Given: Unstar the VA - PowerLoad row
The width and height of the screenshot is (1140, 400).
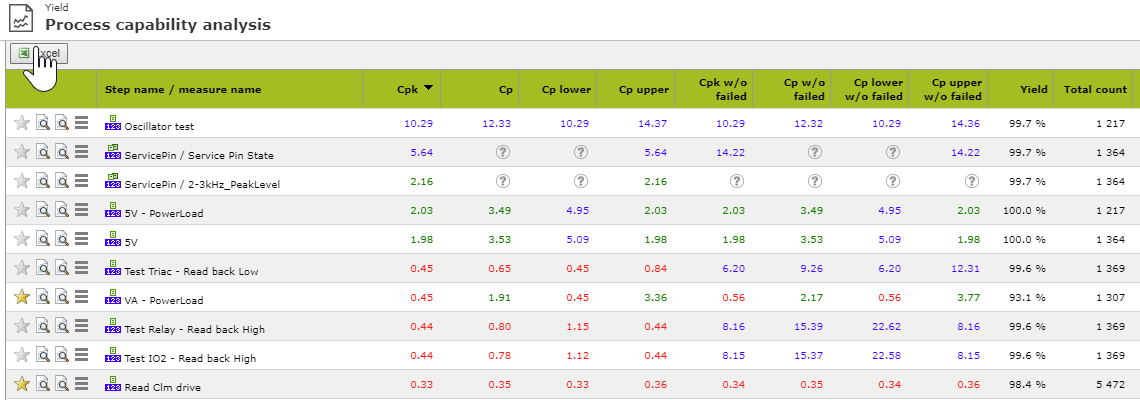Looking at the screenshot, I should tap(22, 297).
